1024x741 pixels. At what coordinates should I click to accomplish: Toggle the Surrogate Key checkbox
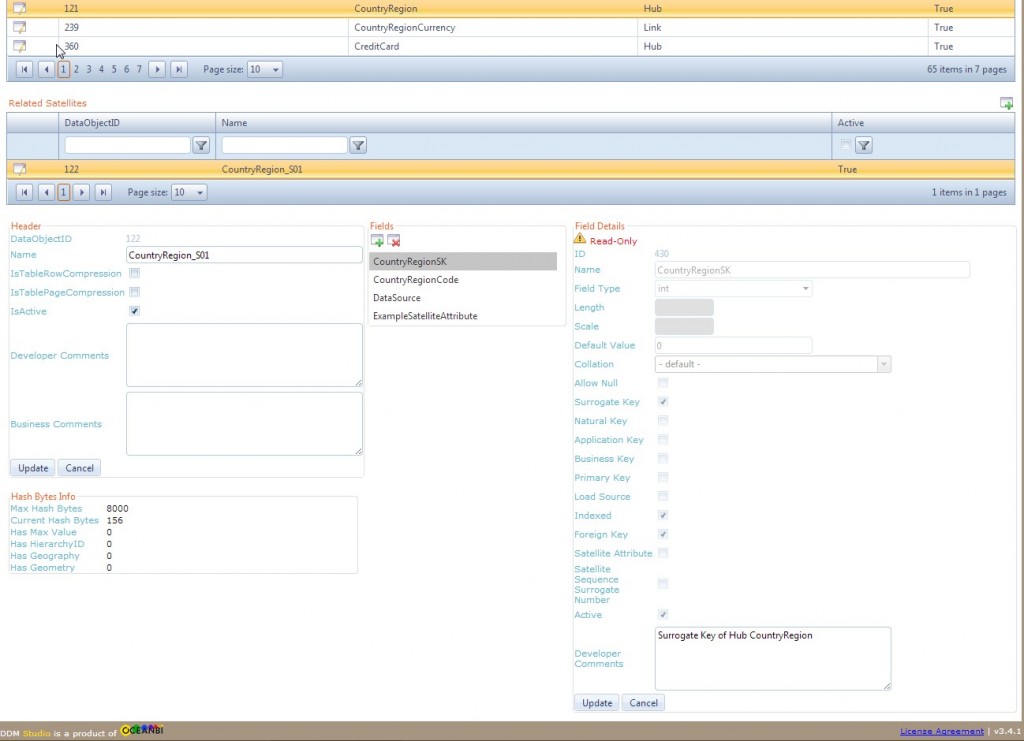[663, 402]
